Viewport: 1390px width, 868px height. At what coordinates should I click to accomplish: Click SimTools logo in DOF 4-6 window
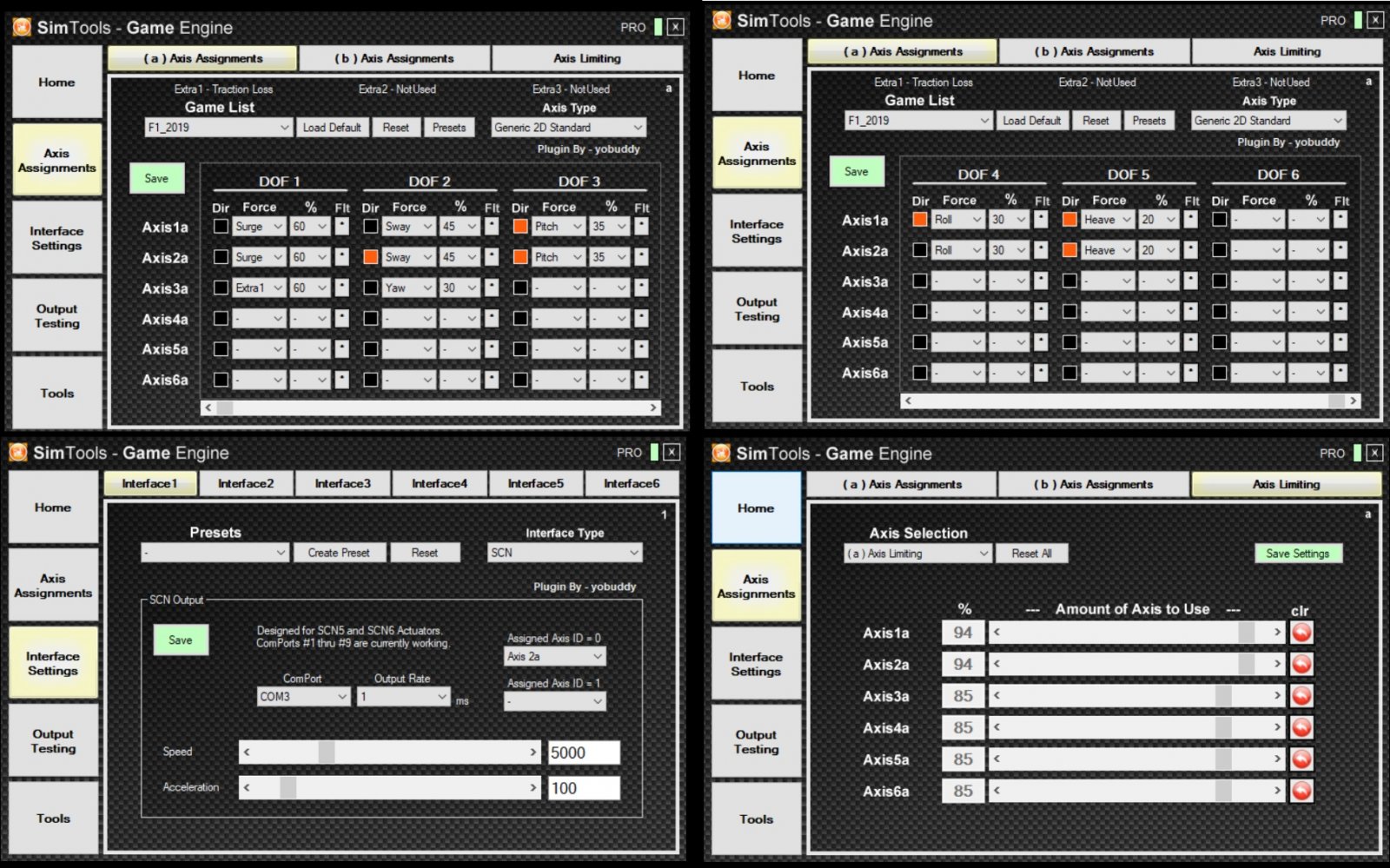coord(722,21)
